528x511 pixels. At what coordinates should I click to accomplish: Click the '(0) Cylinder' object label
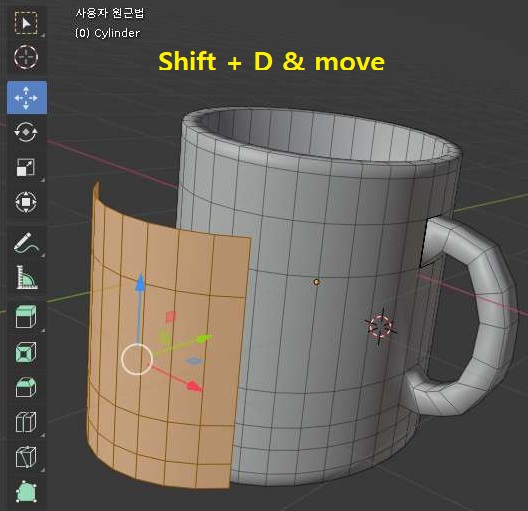107,33
